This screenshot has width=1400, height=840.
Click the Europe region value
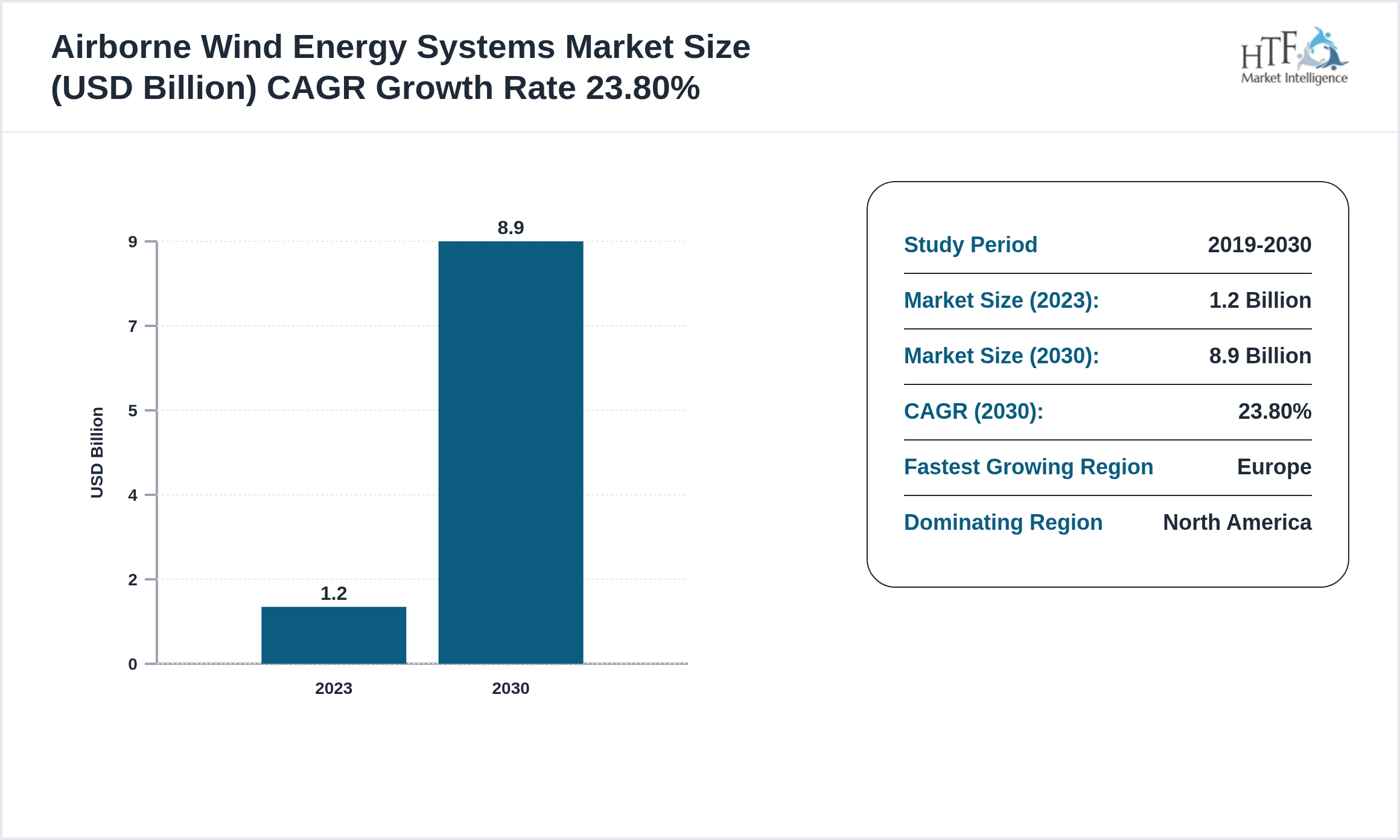[1274, 467]
